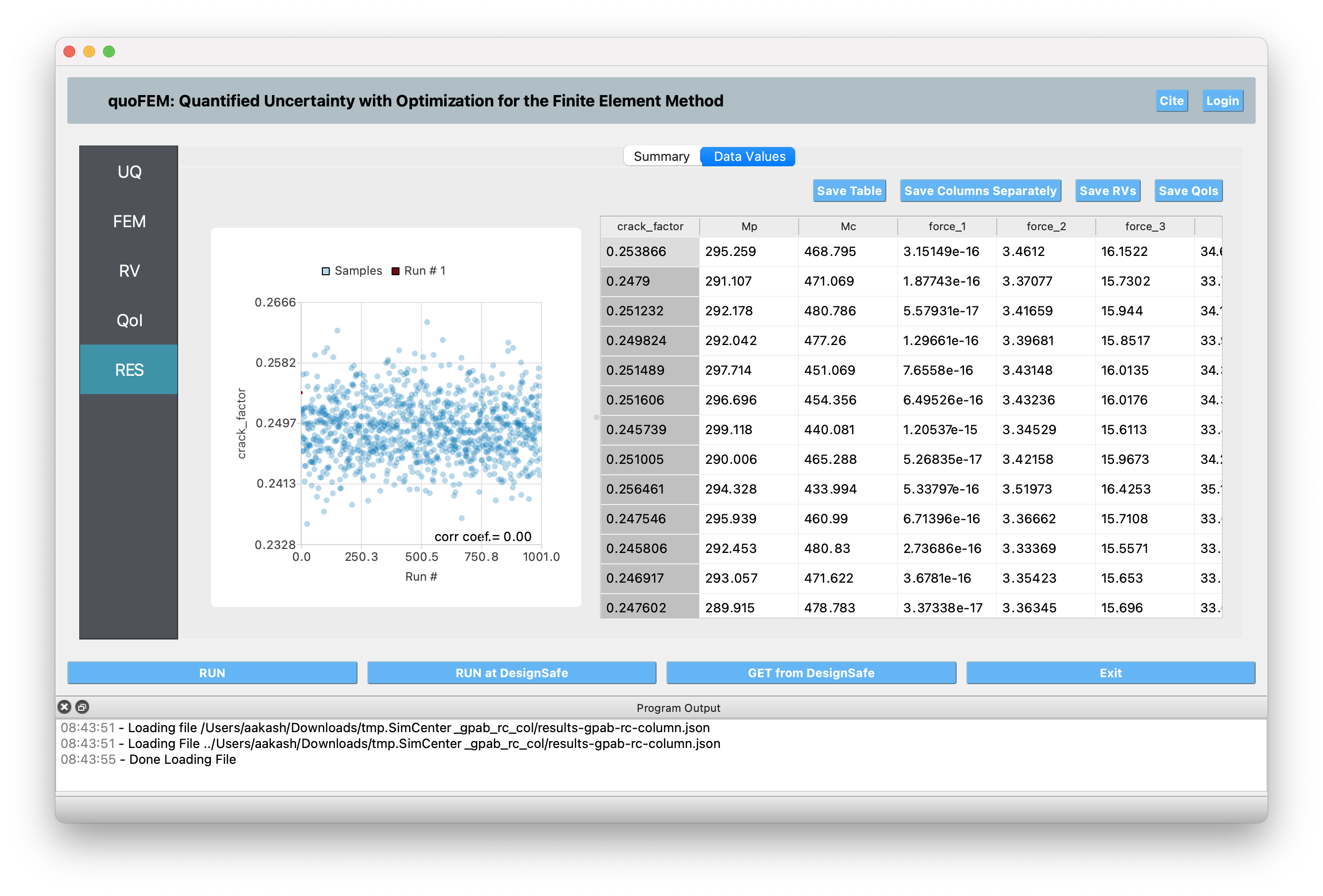Click GET from DesignSafe
The width and height of the screenshot is (1323, 896).
click(811, 673)
